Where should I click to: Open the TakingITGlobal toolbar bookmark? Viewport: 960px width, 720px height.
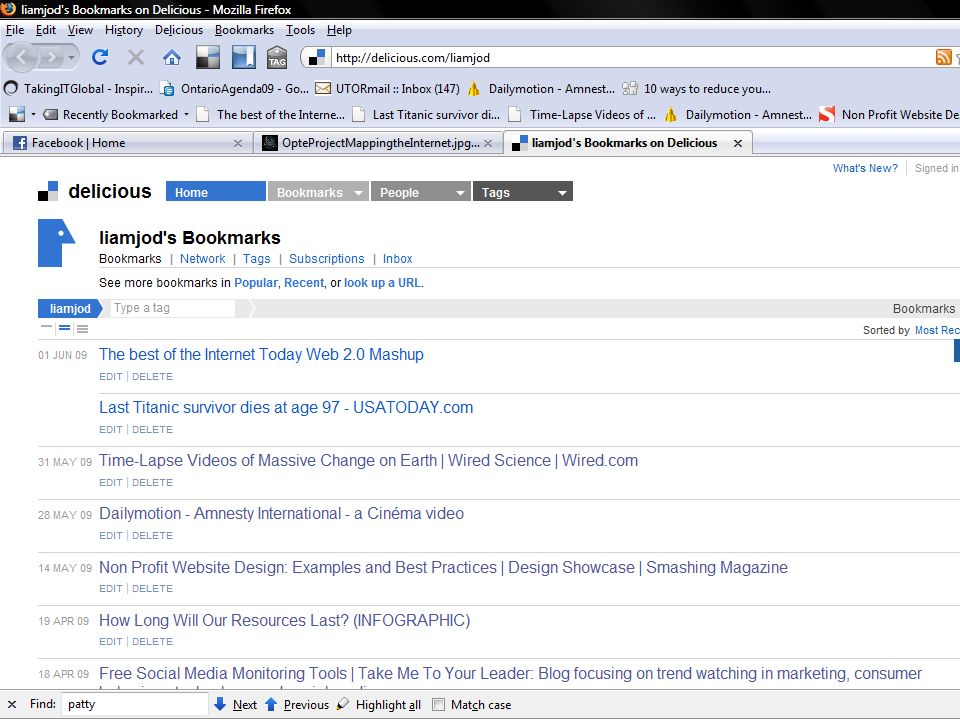78,89
